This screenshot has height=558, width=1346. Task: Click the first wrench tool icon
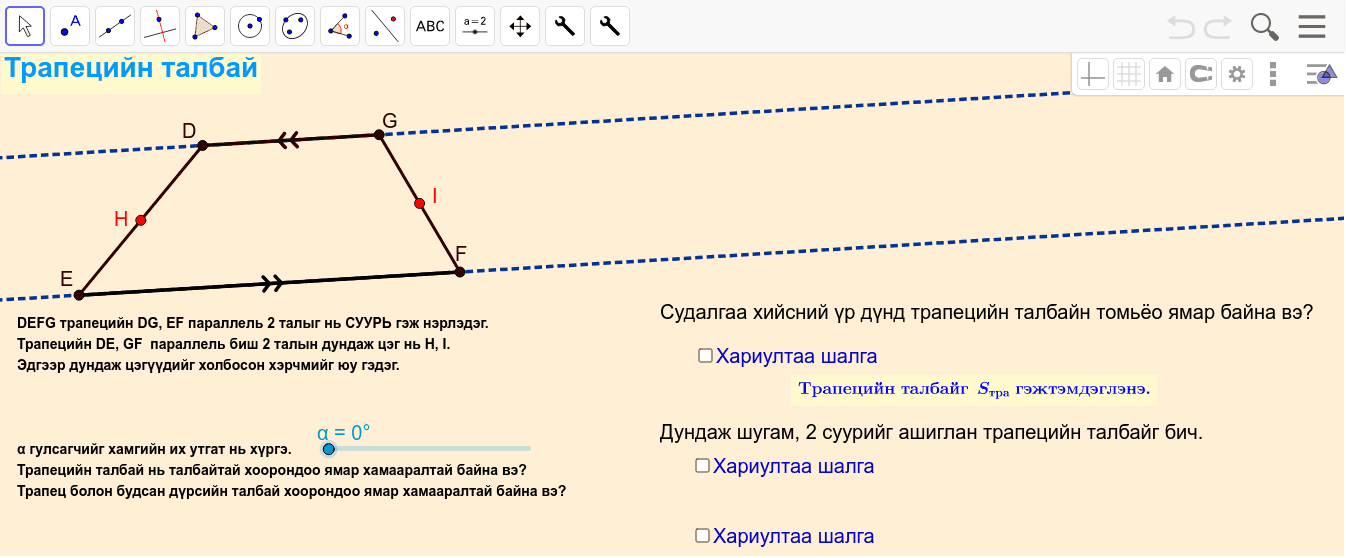565,26
